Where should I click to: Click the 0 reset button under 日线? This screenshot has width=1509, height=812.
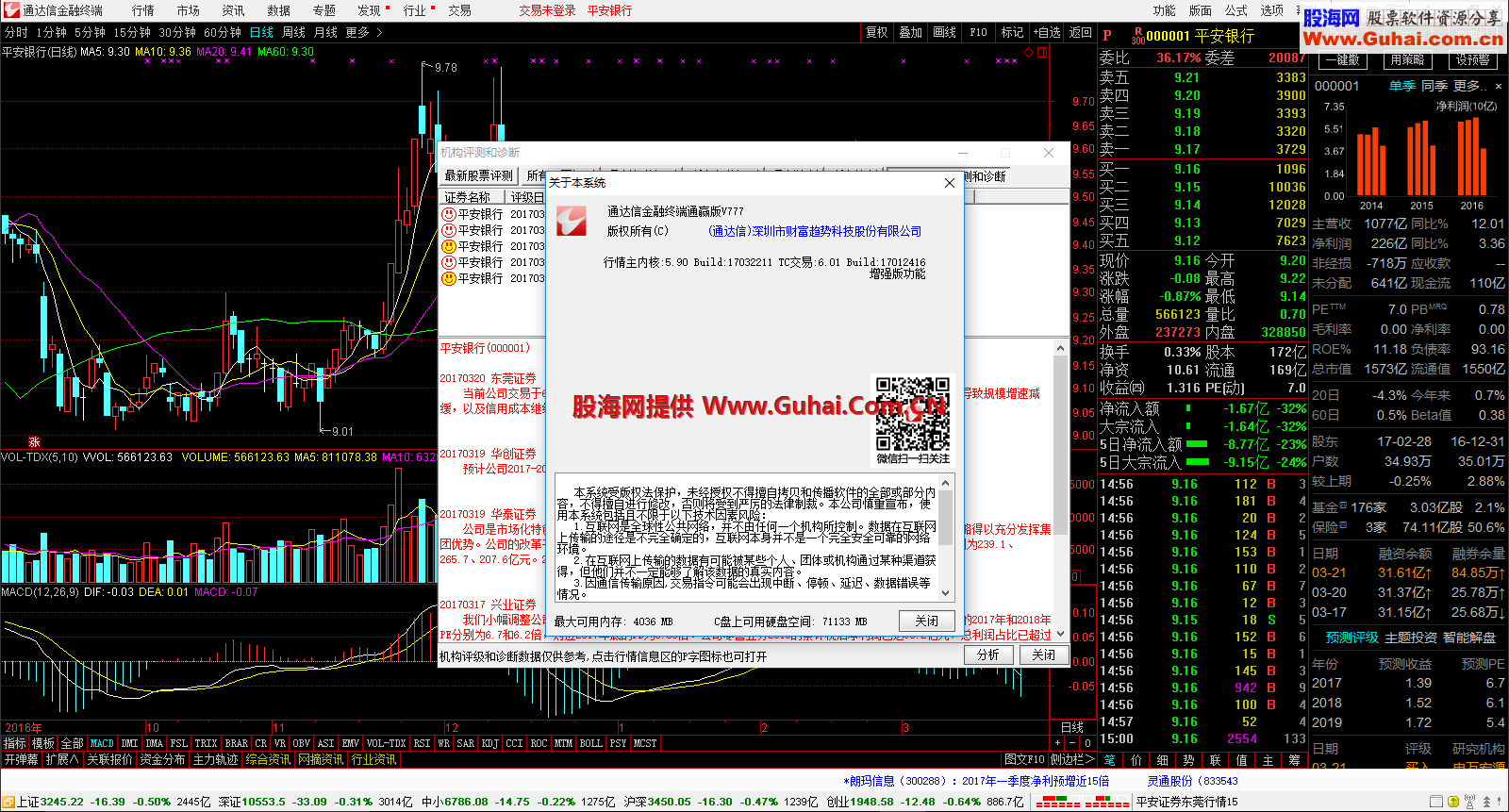(x=1086, y=743)
